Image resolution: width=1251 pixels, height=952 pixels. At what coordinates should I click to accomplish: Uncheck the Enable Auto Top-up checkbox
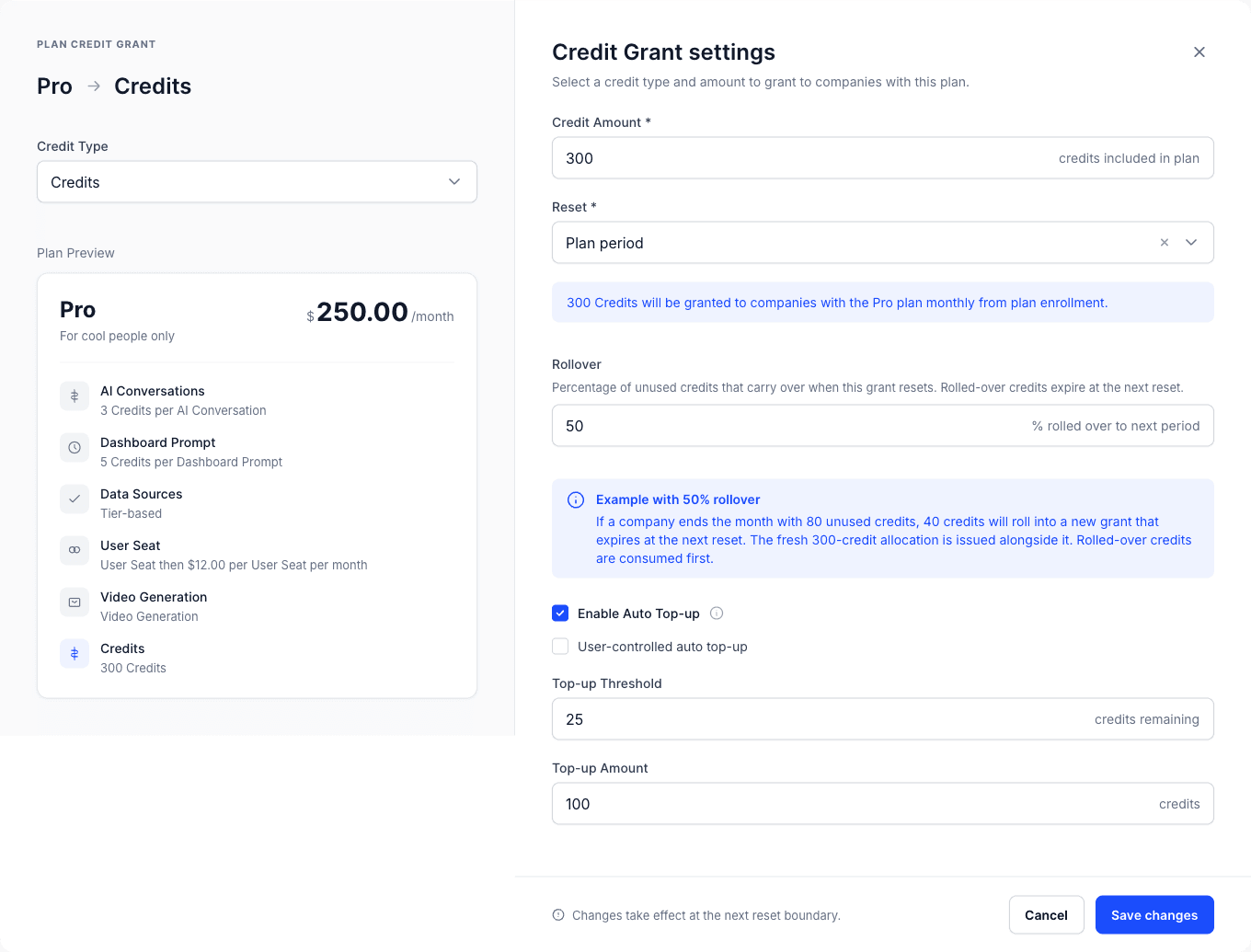click(x=560, y=614)
